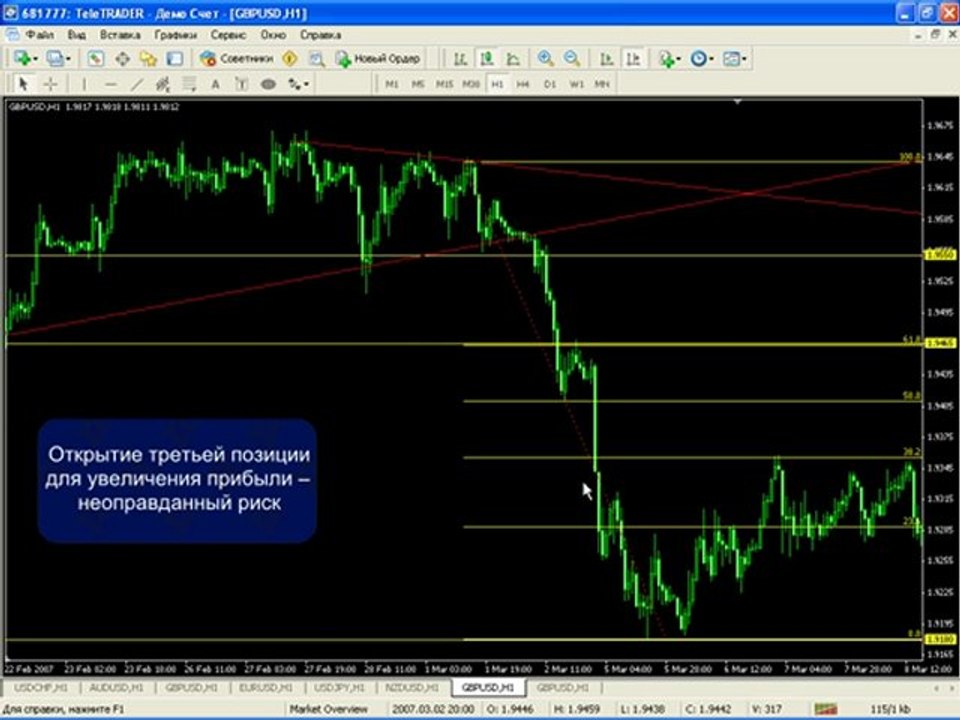This screenshot has height=720, width=960.
Task: Switch timeframe to M15
Action: tap(444, 84)
